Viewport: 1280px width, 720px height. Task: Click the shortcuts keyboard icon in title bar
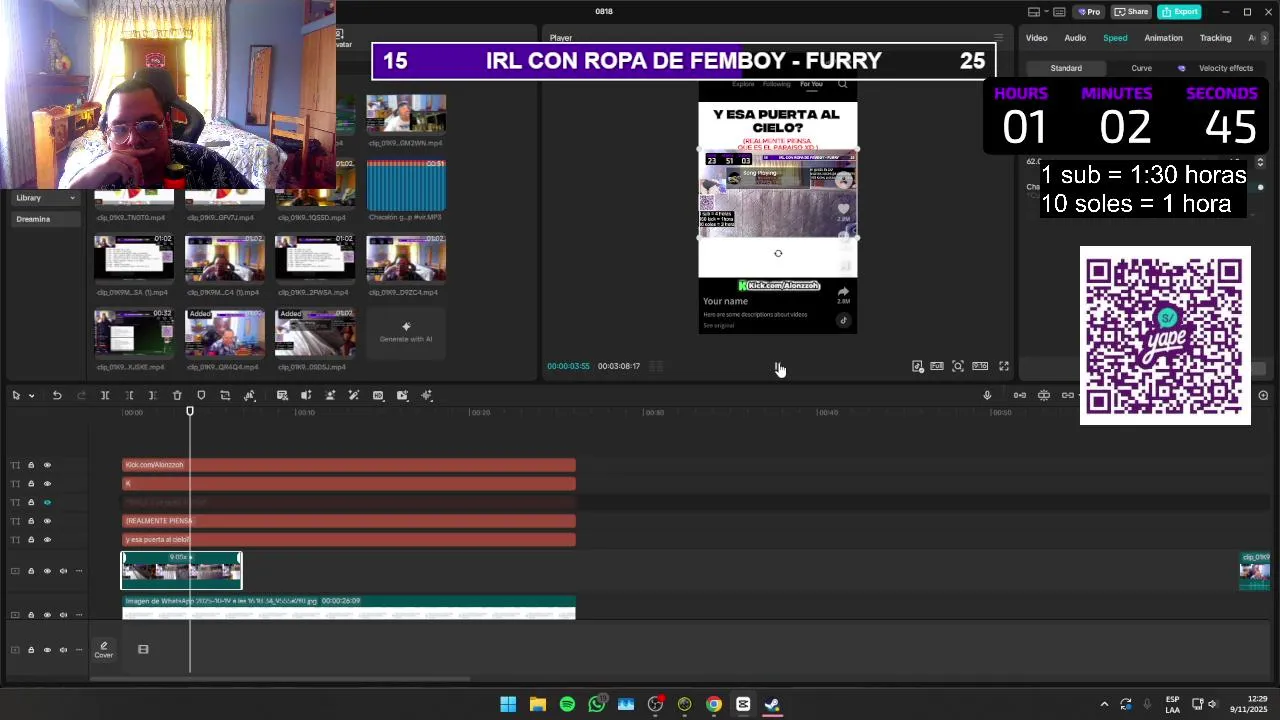click(x=1059, y=12)
